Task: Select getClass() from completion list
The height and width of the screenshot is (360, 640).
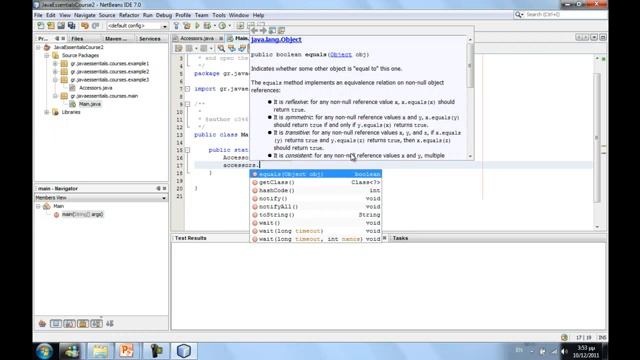Action: pyautogui.click(x=316, y=182)
